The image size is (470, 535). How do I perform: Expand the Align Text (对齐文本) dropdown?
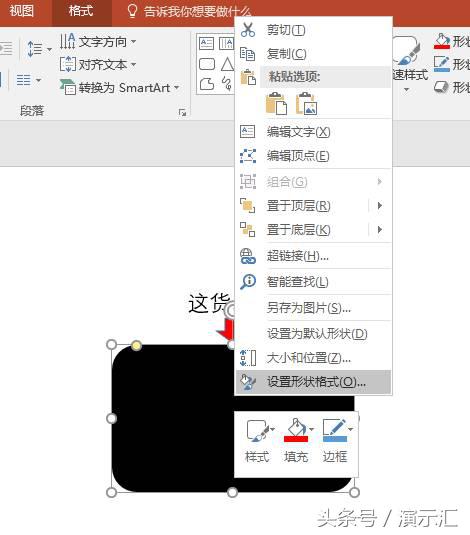tap(133, 64)
